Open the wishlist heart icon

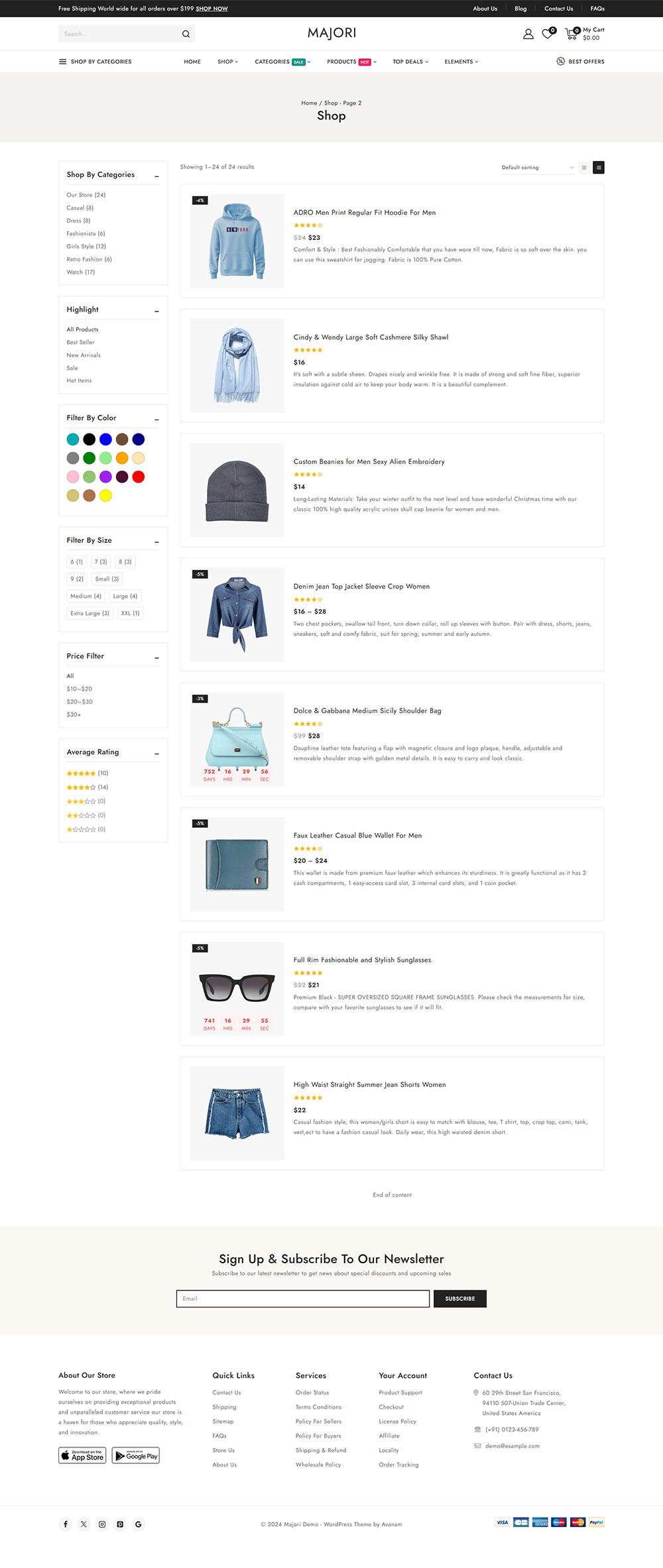tap(548, 34)
